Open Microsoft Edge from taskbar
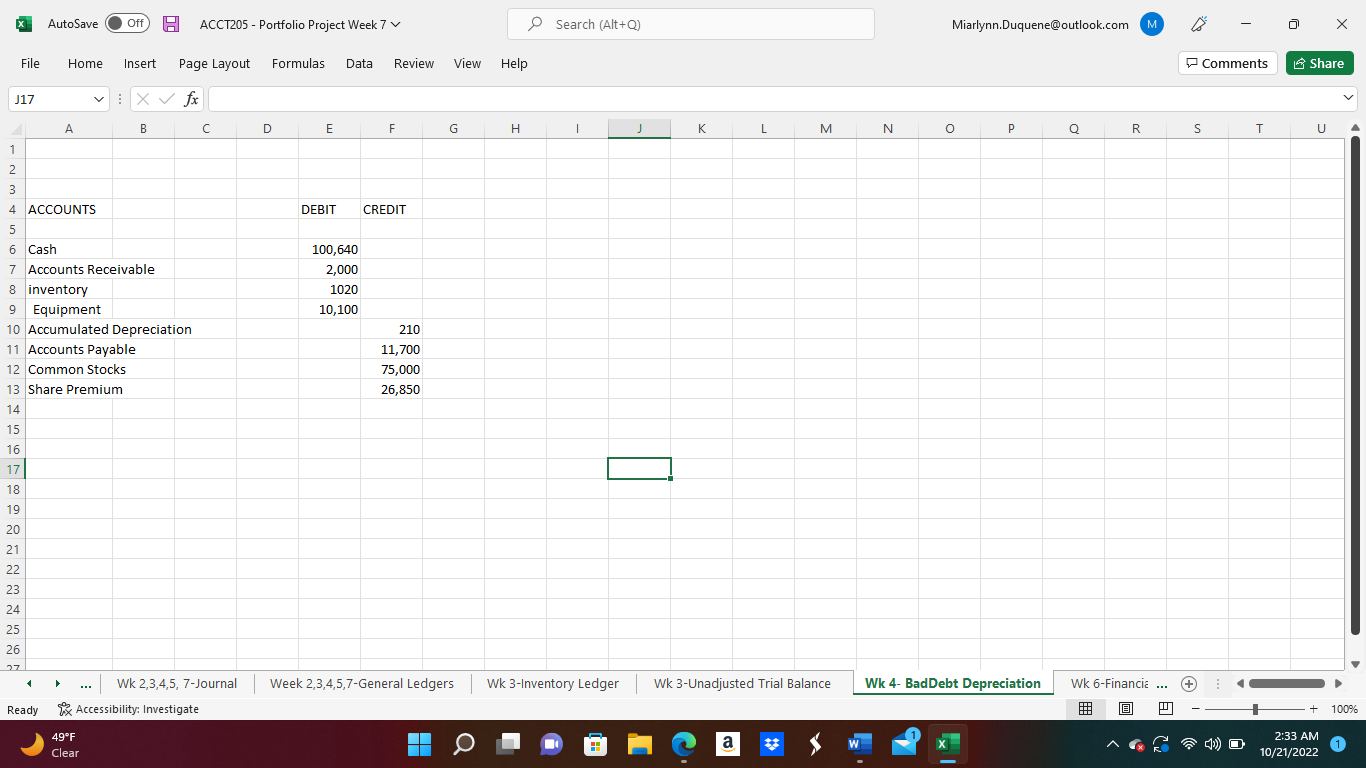1366x768 pixels. tap(683, 744)
